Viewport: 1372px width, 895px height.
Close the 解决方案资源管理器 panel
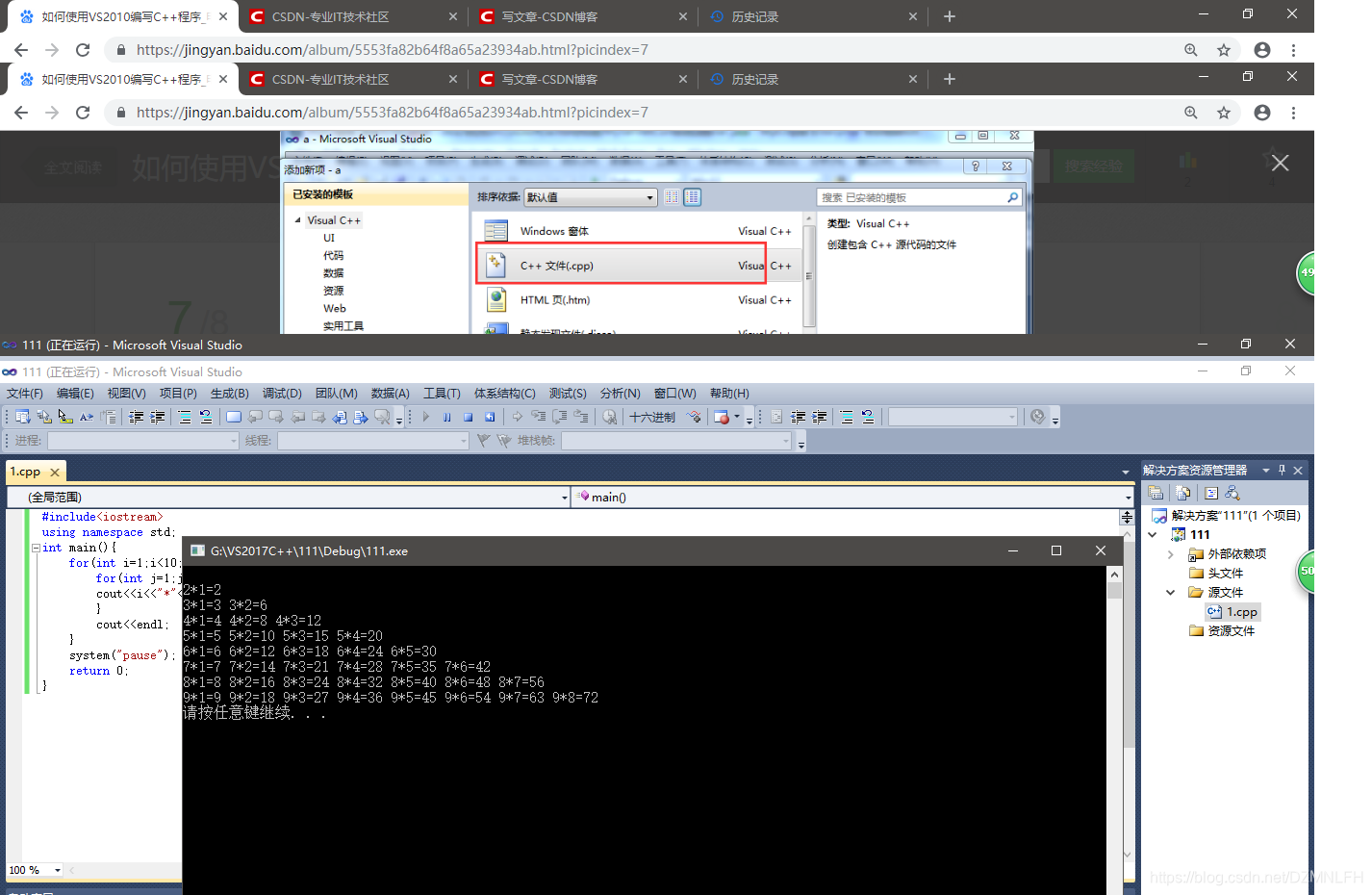click(1298, 470)
